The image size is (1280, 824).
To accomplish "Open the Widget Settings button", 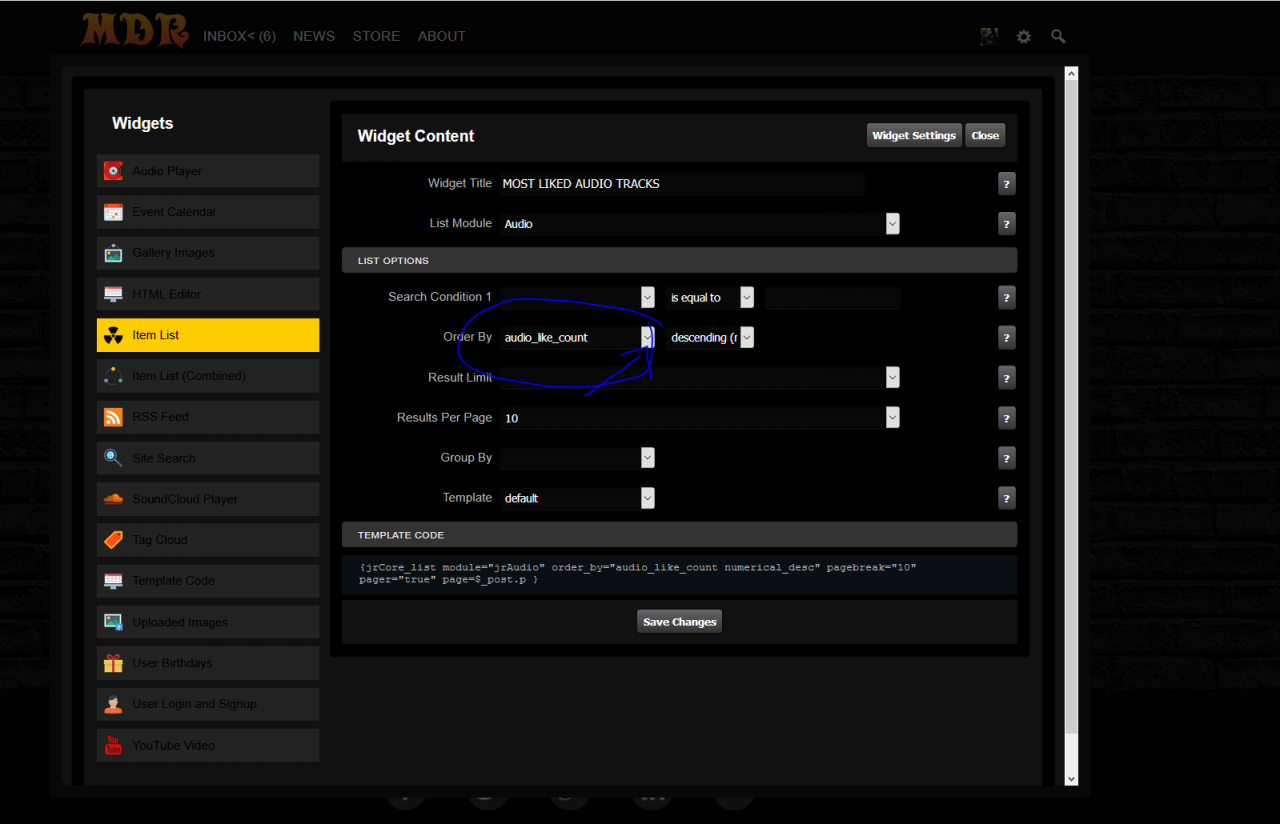I will pos(913,136).
